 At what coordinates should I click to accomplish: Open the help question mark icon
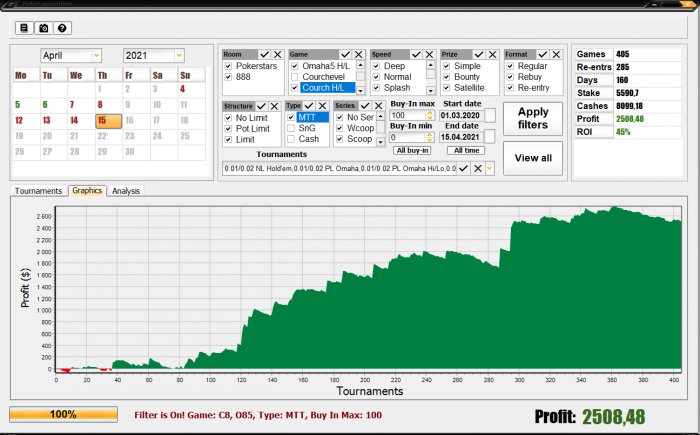coord(62,28)
